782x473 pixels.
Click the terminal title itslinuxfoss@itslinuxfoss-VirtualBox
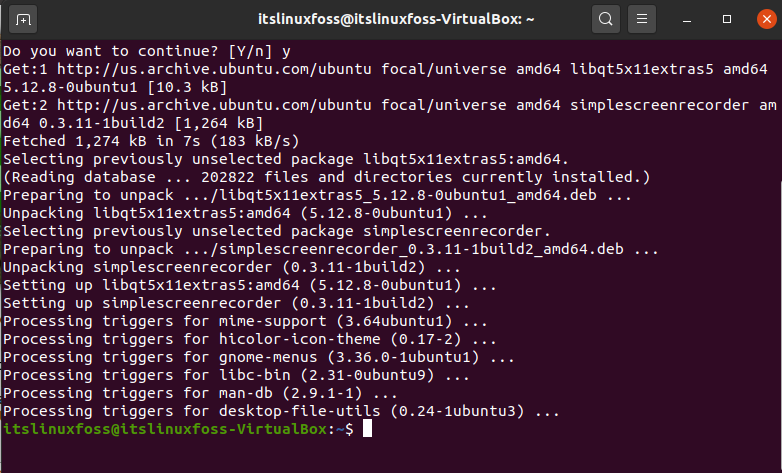pos(396,19)
